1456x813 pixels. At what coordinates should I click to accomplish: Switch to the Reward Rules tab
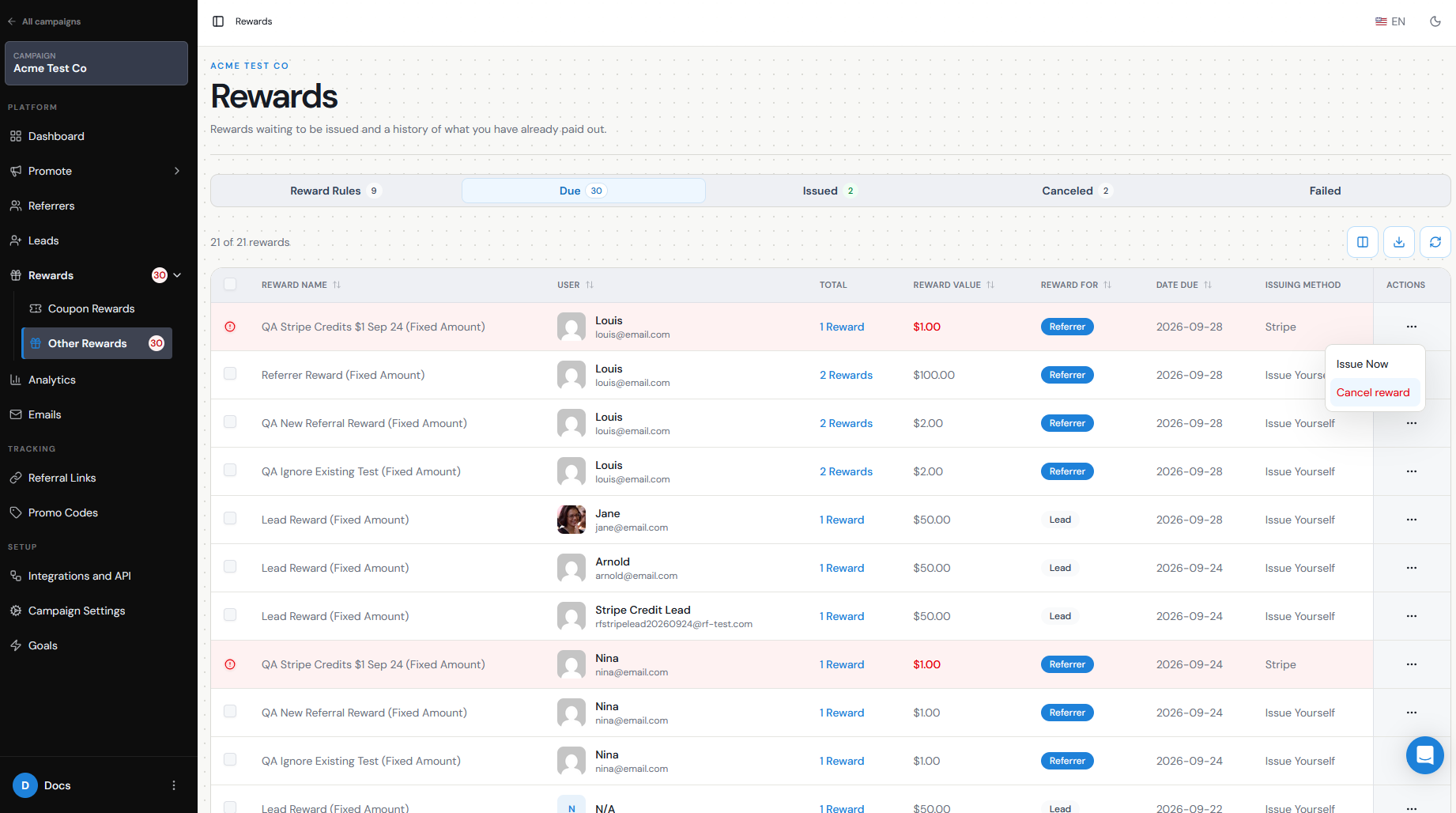tap(336, 191)
